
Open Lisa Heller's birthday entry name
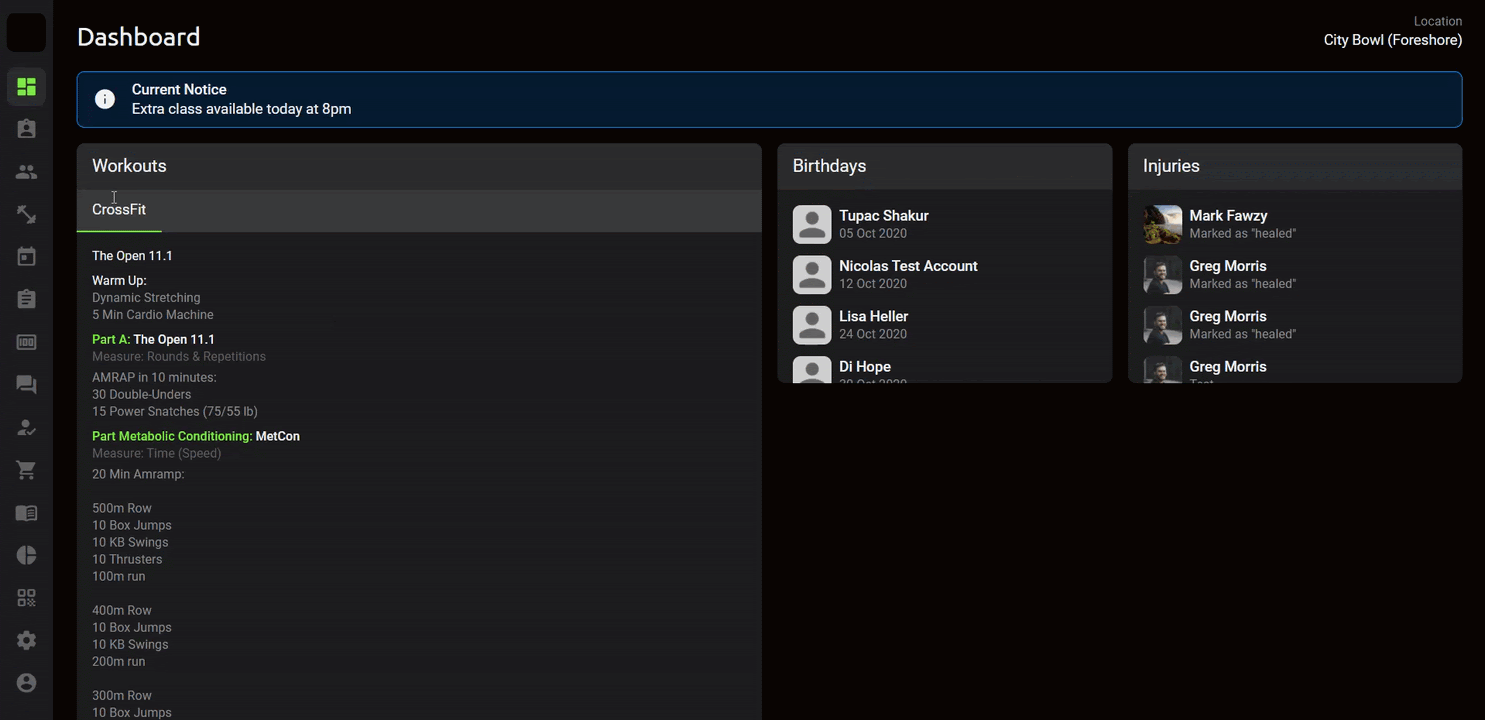(874, 316)
